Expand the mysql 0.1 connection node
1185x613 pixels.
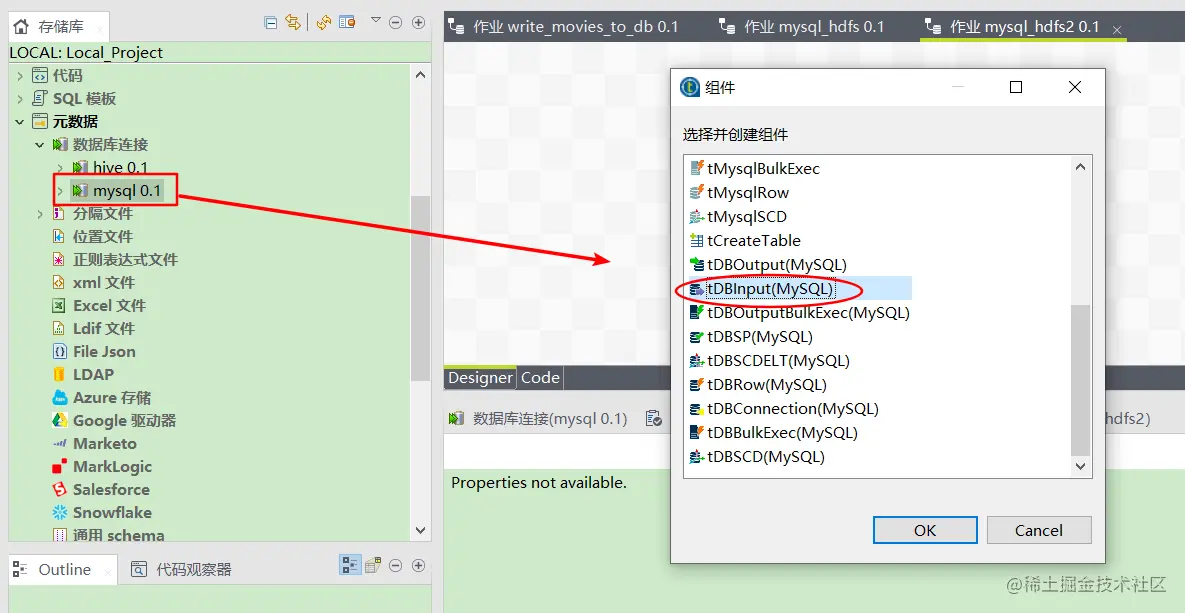tap(60, 191)
